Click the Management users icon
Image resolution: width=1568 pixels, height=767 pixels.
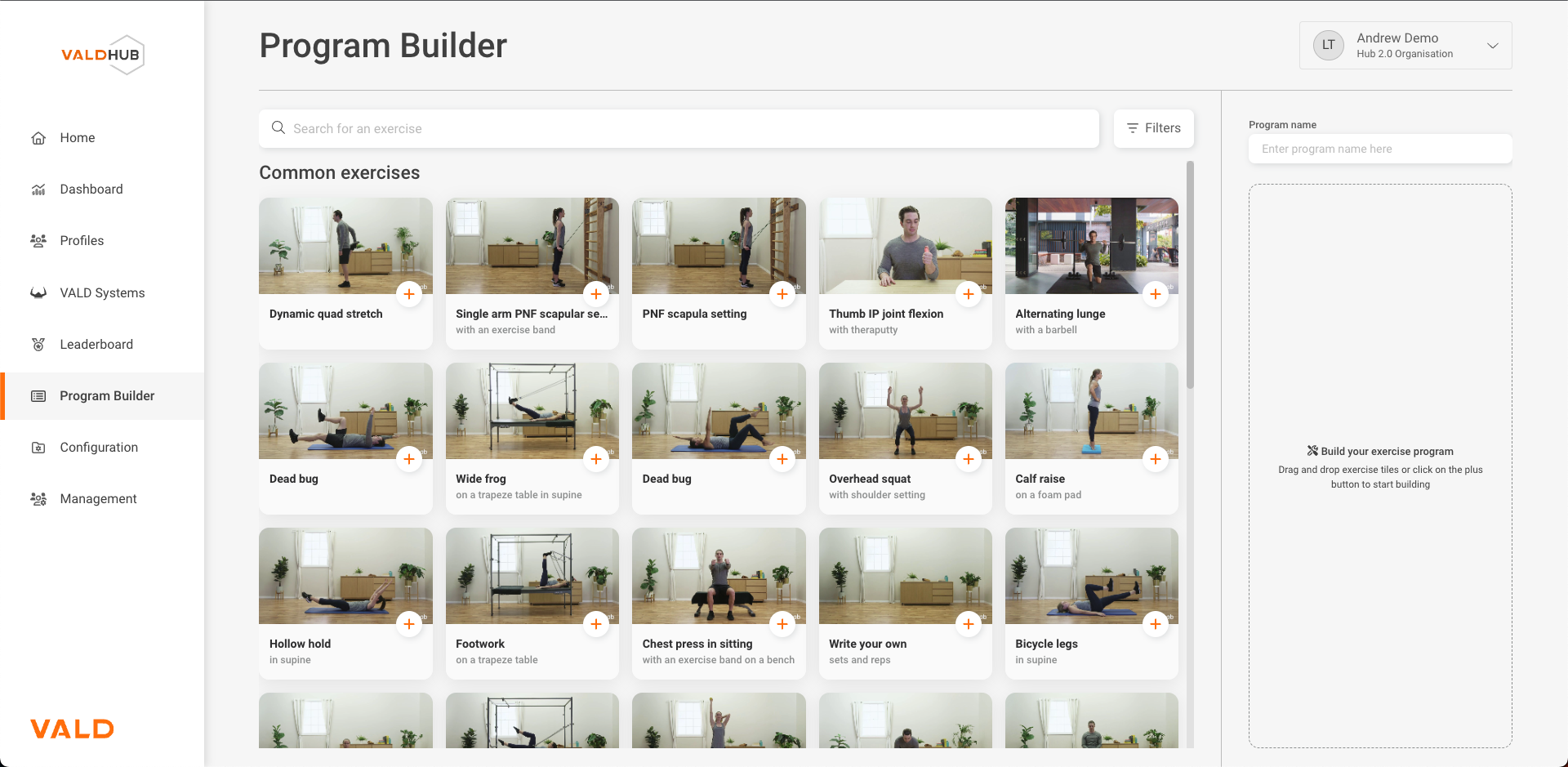[38, 499]
